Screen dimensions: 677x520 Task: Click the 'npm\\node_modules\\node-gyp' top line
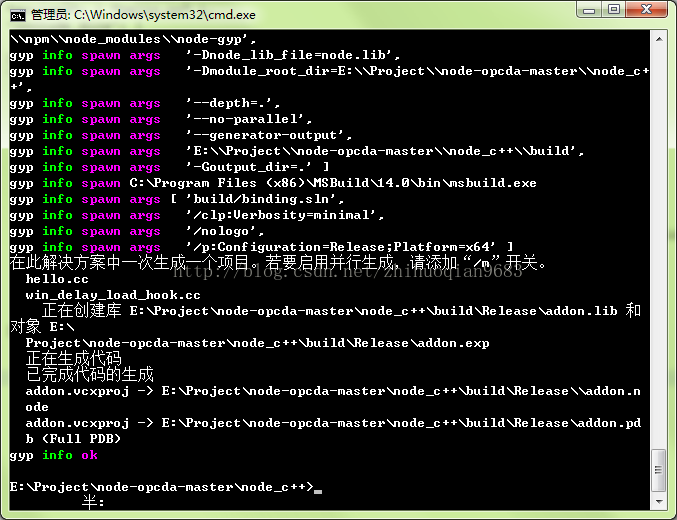pyautogui.click(x=133, y=39)
